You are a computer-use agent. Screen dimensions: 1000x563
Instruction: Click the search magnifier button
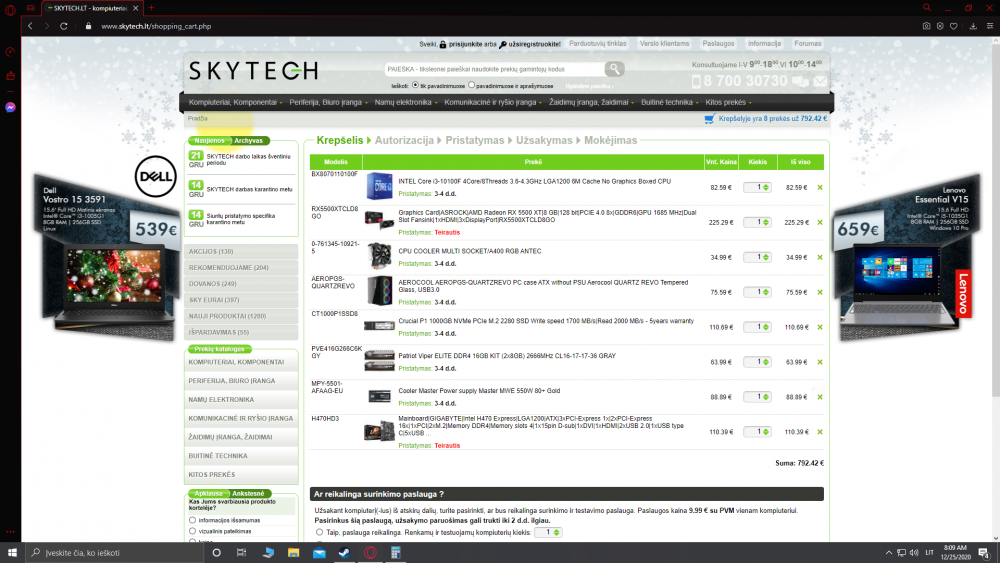click(614, 69)
